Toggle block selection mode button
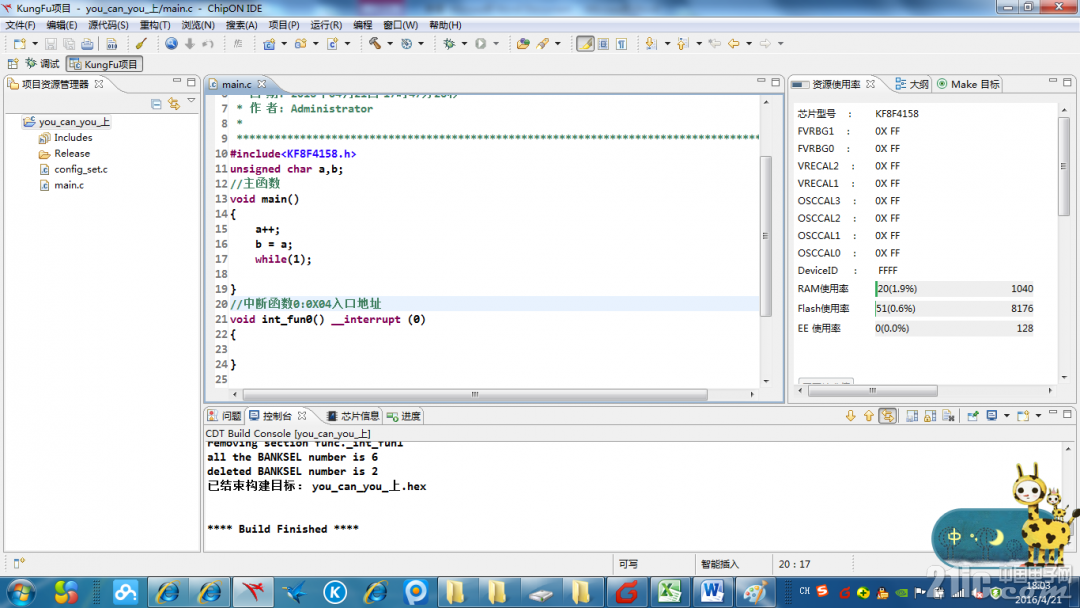The image size is (1080, 608). [603, 43]
